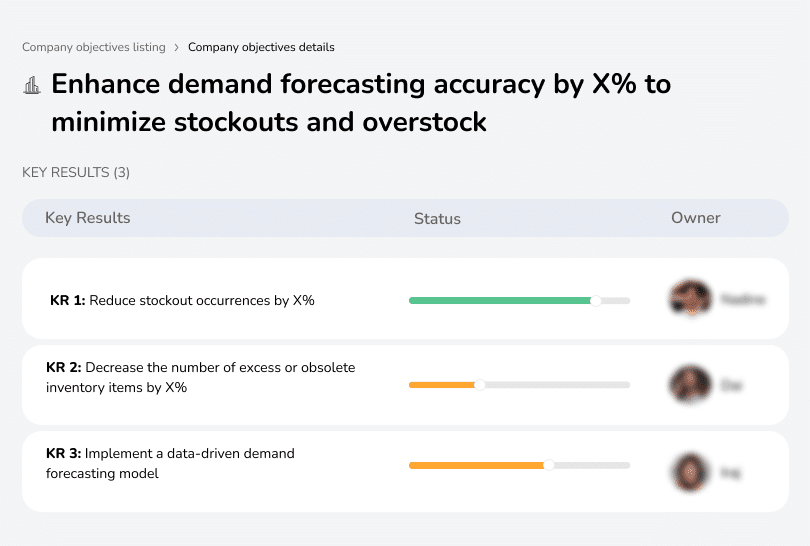Select the Company objectives details breadcrumb
The width and height of the screenshot is (810, 546).
coord(261,47)
